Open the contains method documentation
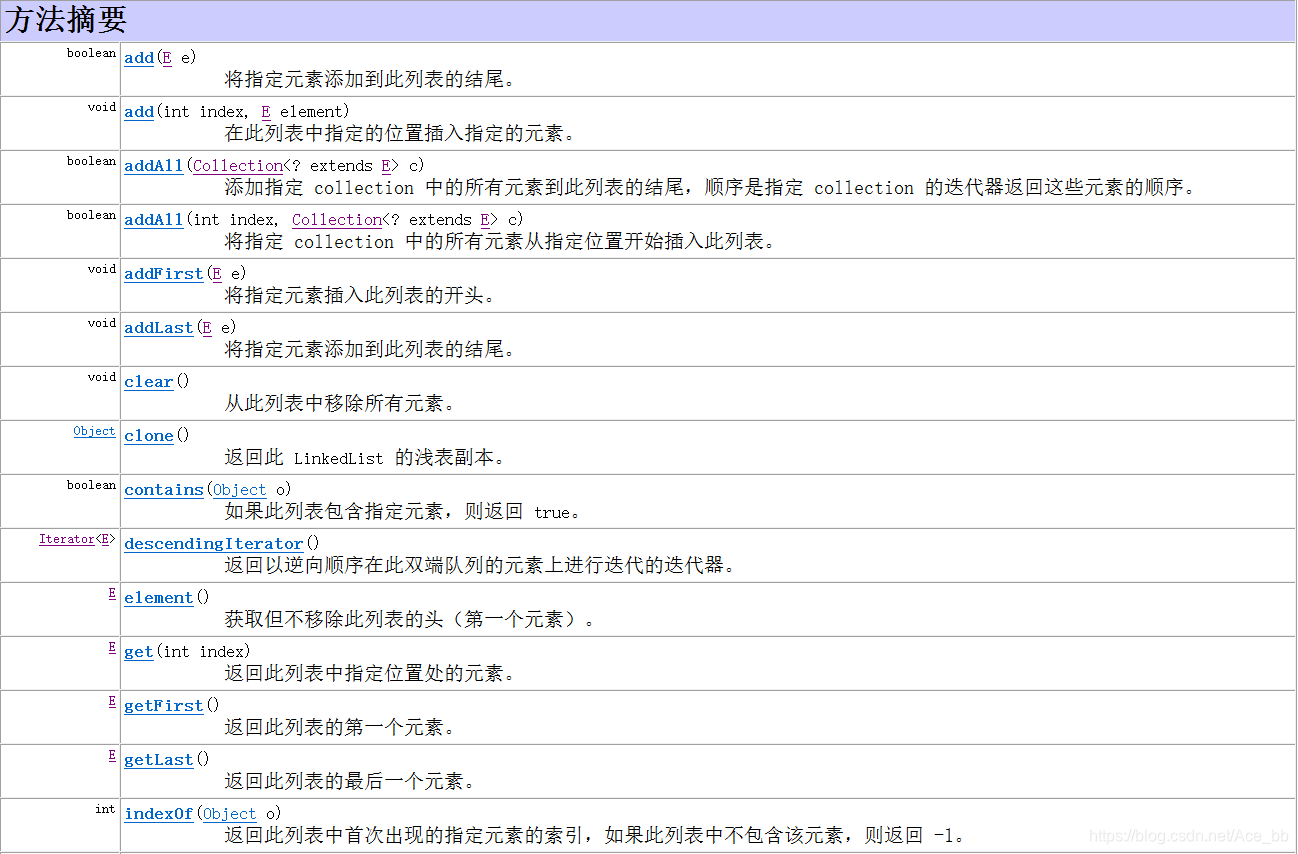1298x854 pixels. [163, 490]
